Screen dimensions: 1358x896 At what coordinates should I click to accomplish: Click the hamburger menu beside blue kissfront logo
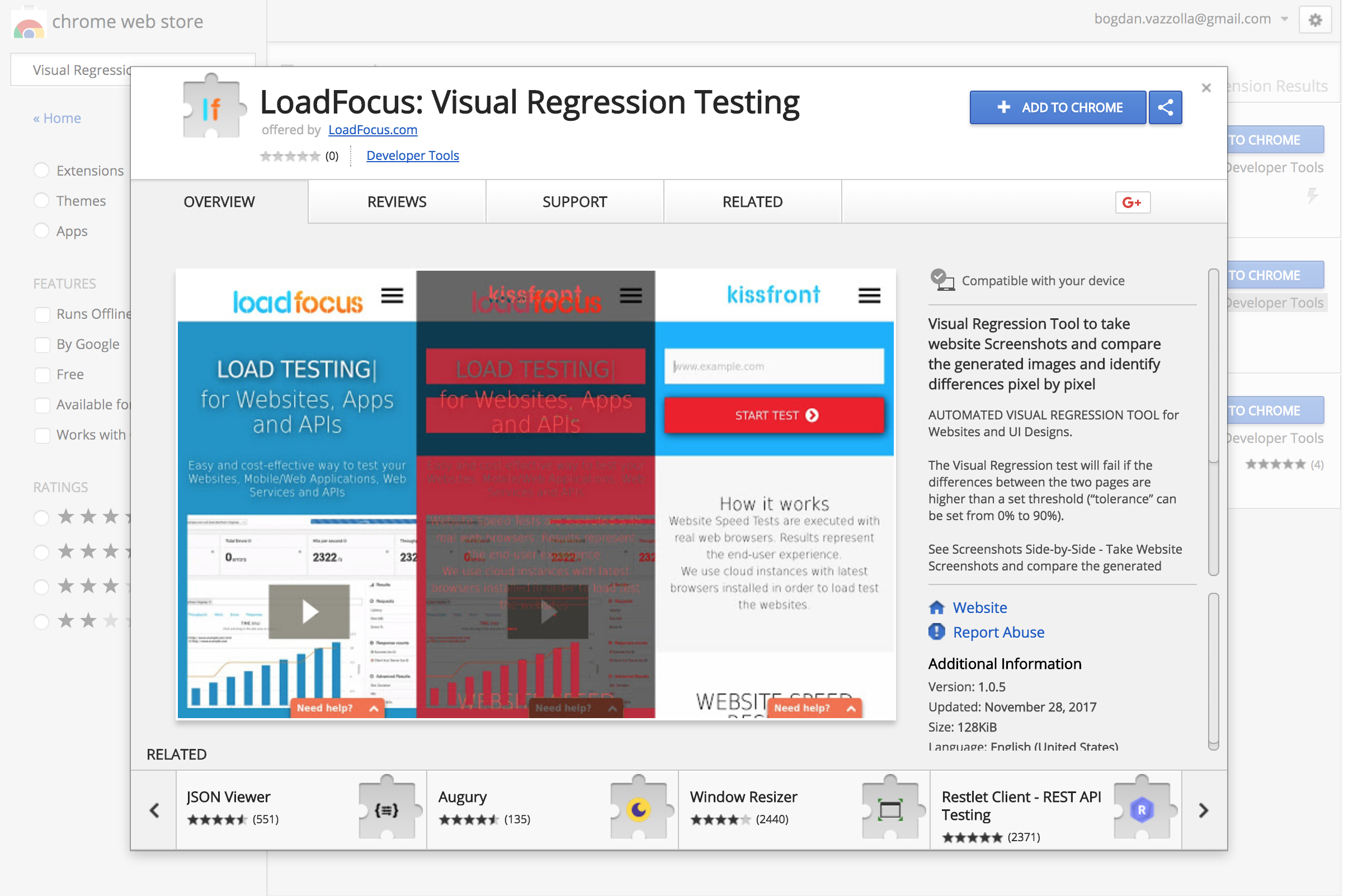(x=869, y=295)
